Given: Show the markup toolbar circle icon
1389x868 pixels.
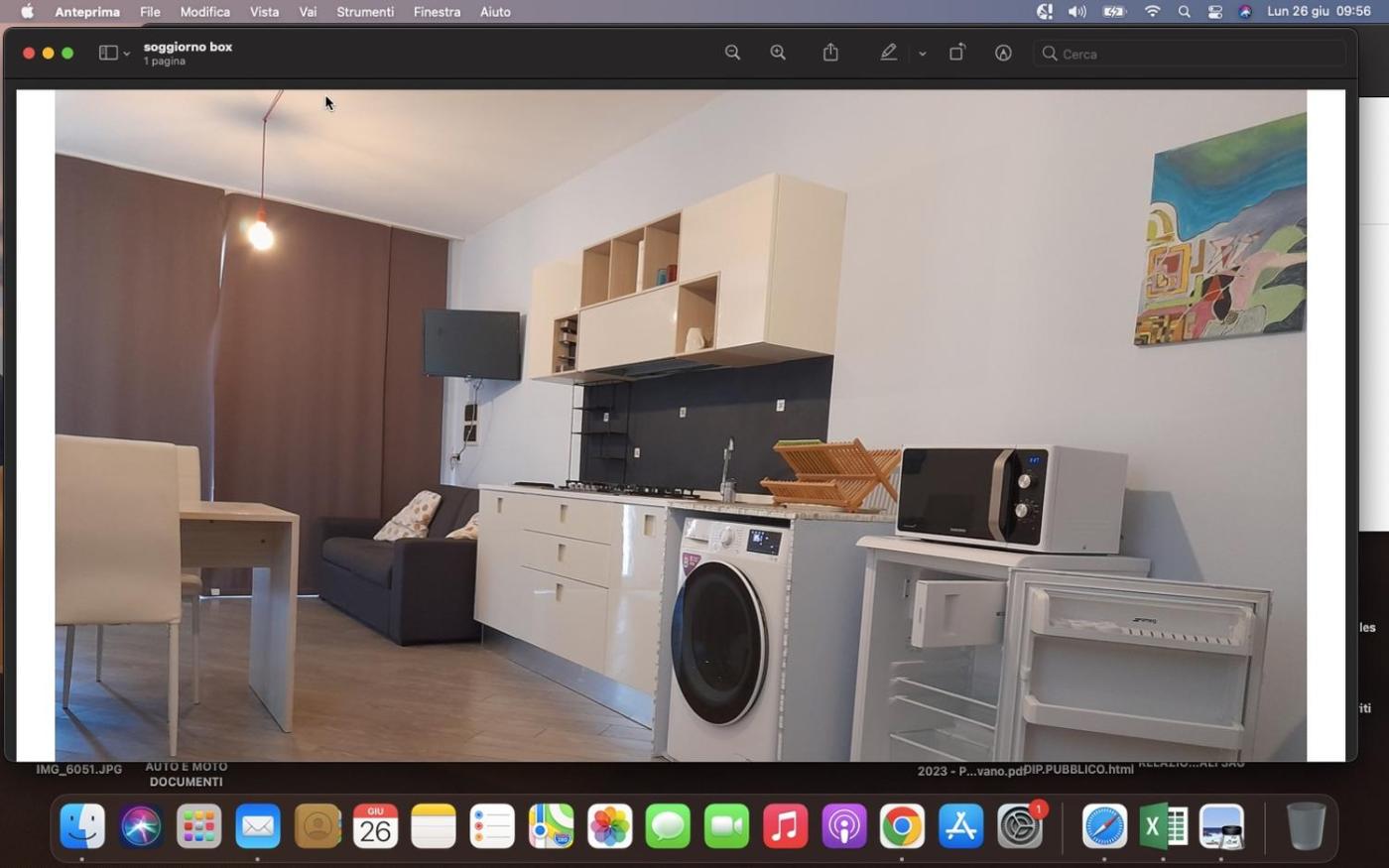Looking at the screenshot, I should coord(1003,54).
